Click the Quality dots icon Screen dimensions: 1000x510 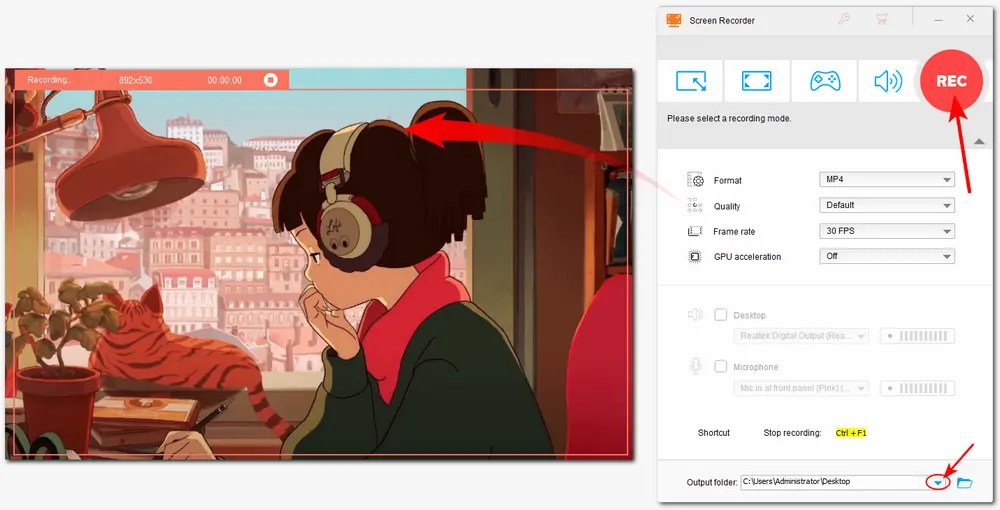click(695, 205)
